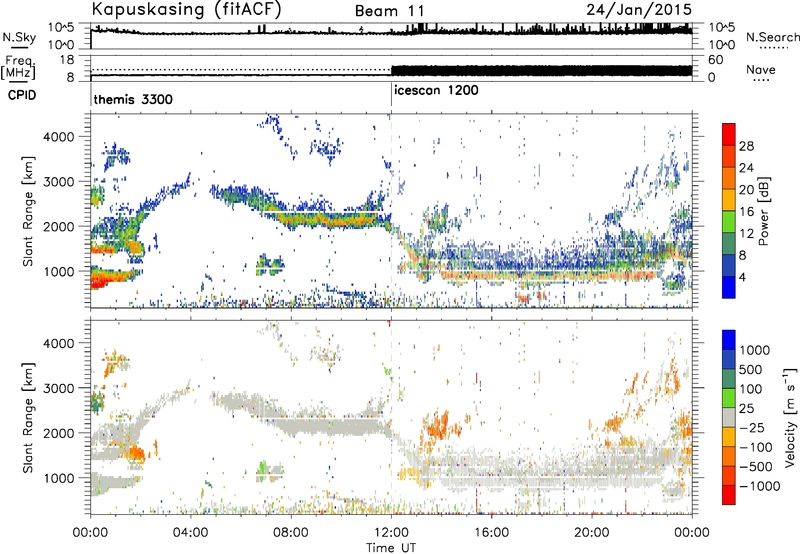Click the CPID marker line beside themis 3300
Screen dimensions: 800x554
coord(91,95)
